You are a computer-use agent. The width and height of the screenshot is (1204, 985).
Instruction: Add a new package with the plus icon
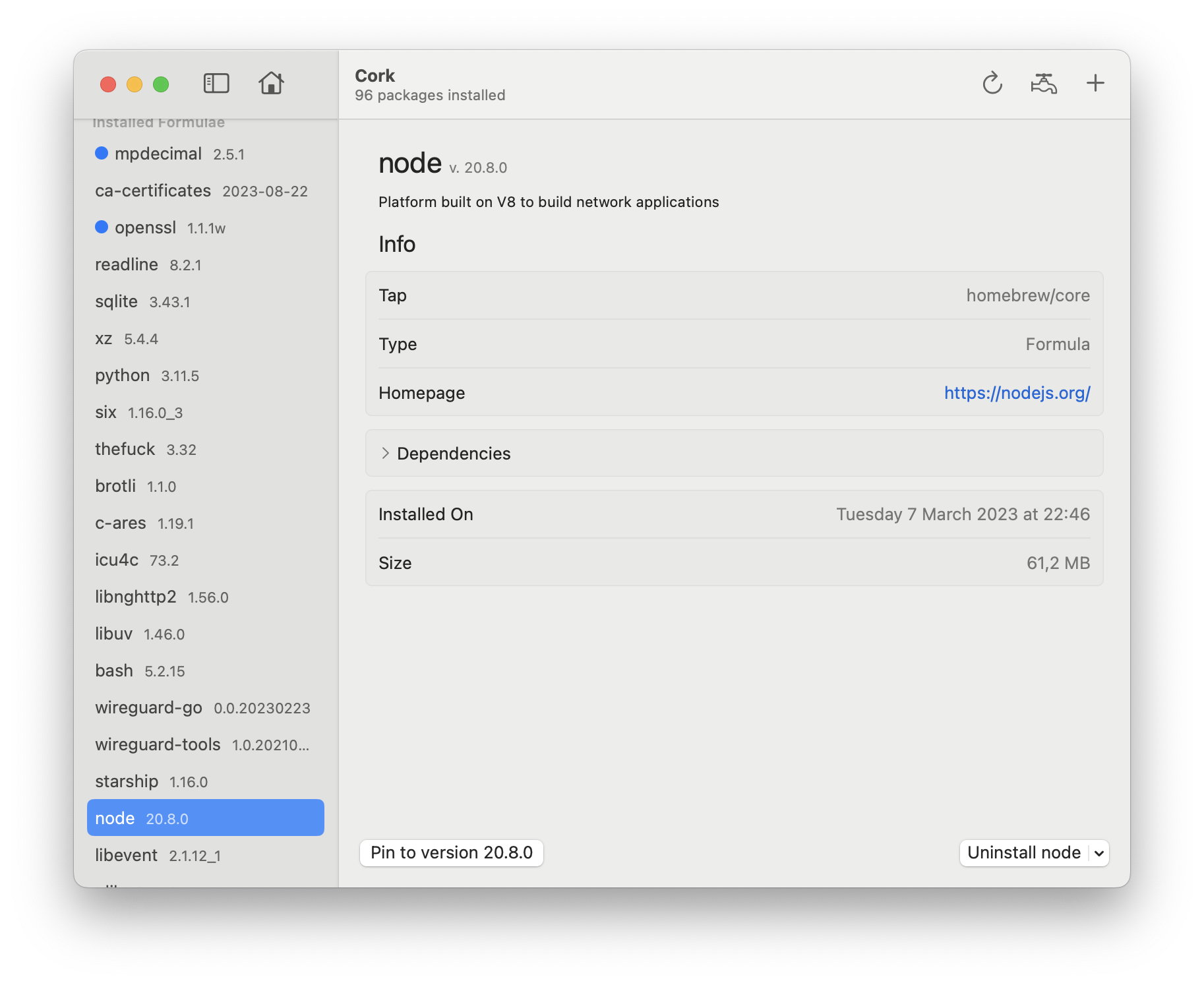coord(1095,83)
